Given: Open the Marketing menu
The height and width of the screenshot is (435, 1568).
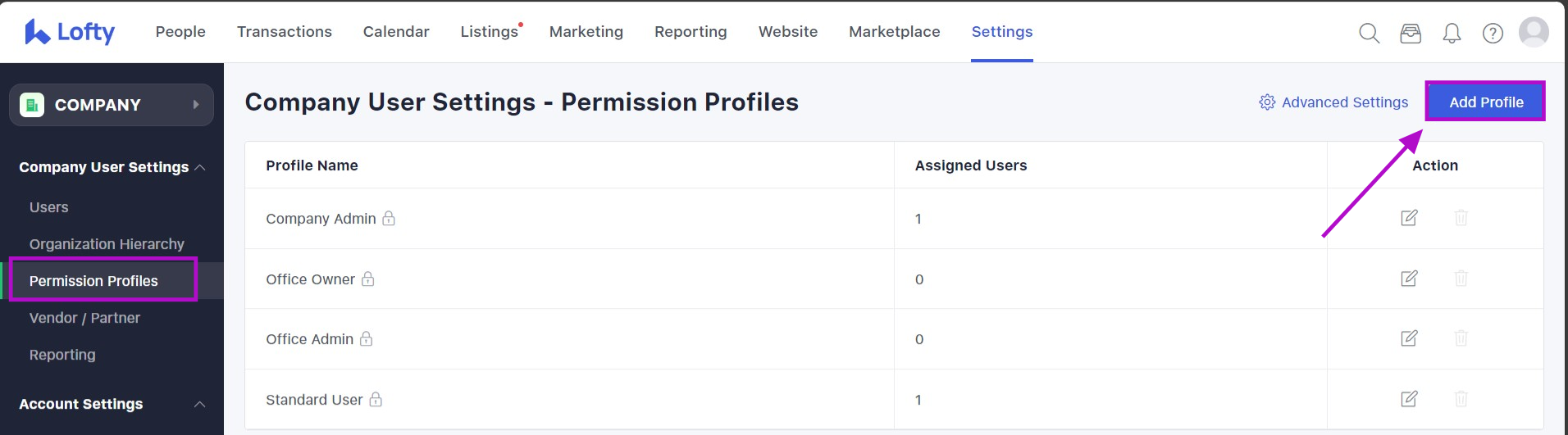Looking at the screenshot, I should click(x=586, y=32).
